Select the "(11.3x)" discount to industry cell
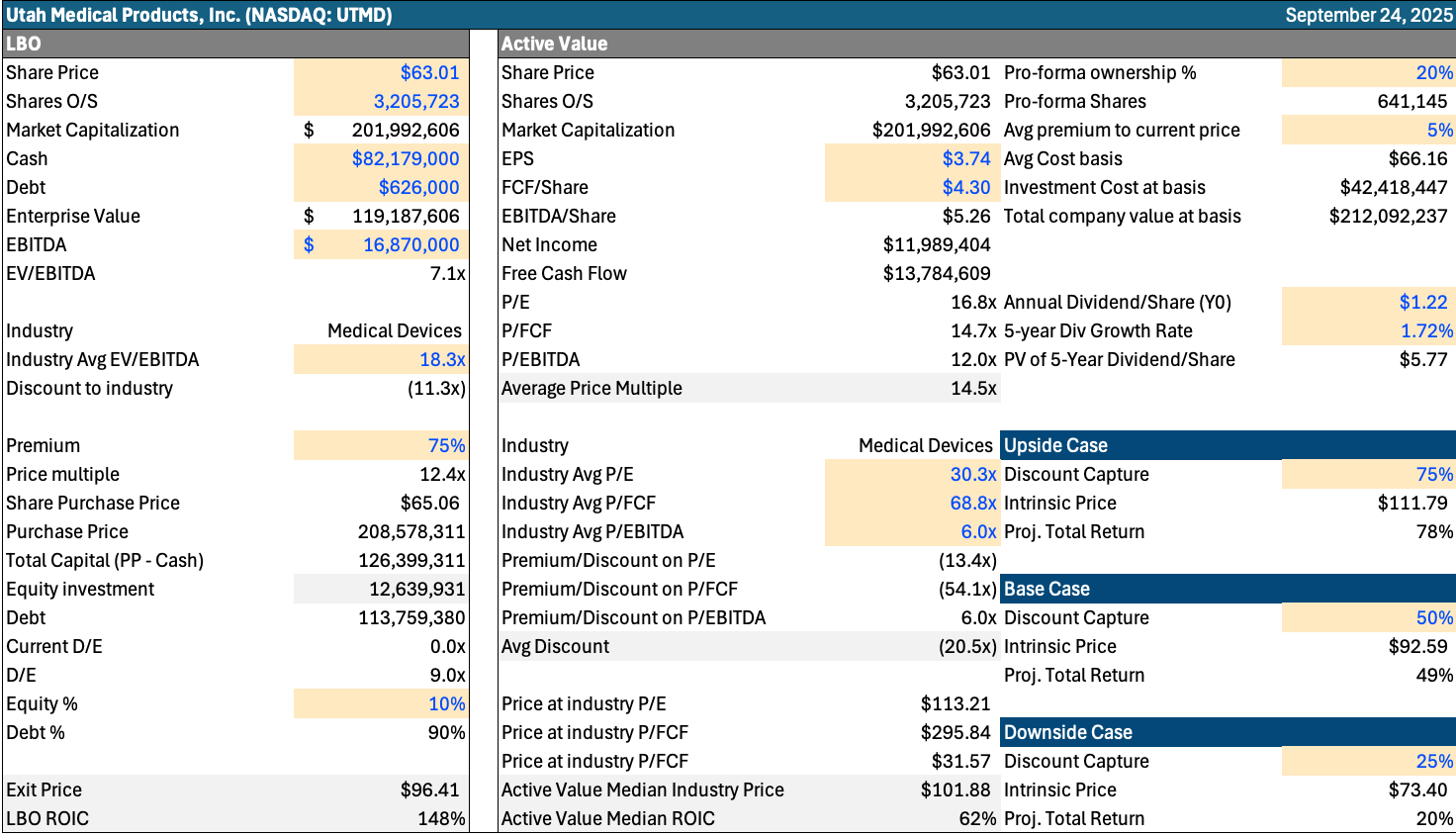Image resolution: width=1456 pixels, height=836 pixels. [x=436, y=388]
